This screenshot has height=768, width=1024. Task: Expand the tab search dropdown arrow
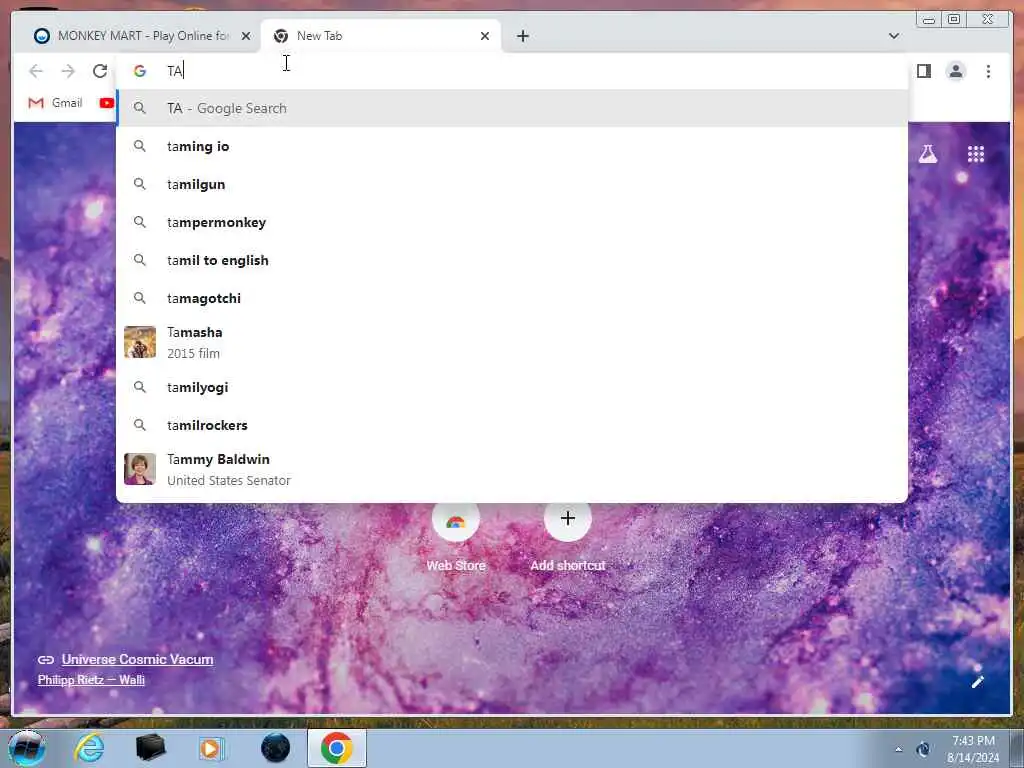point(893,36)
